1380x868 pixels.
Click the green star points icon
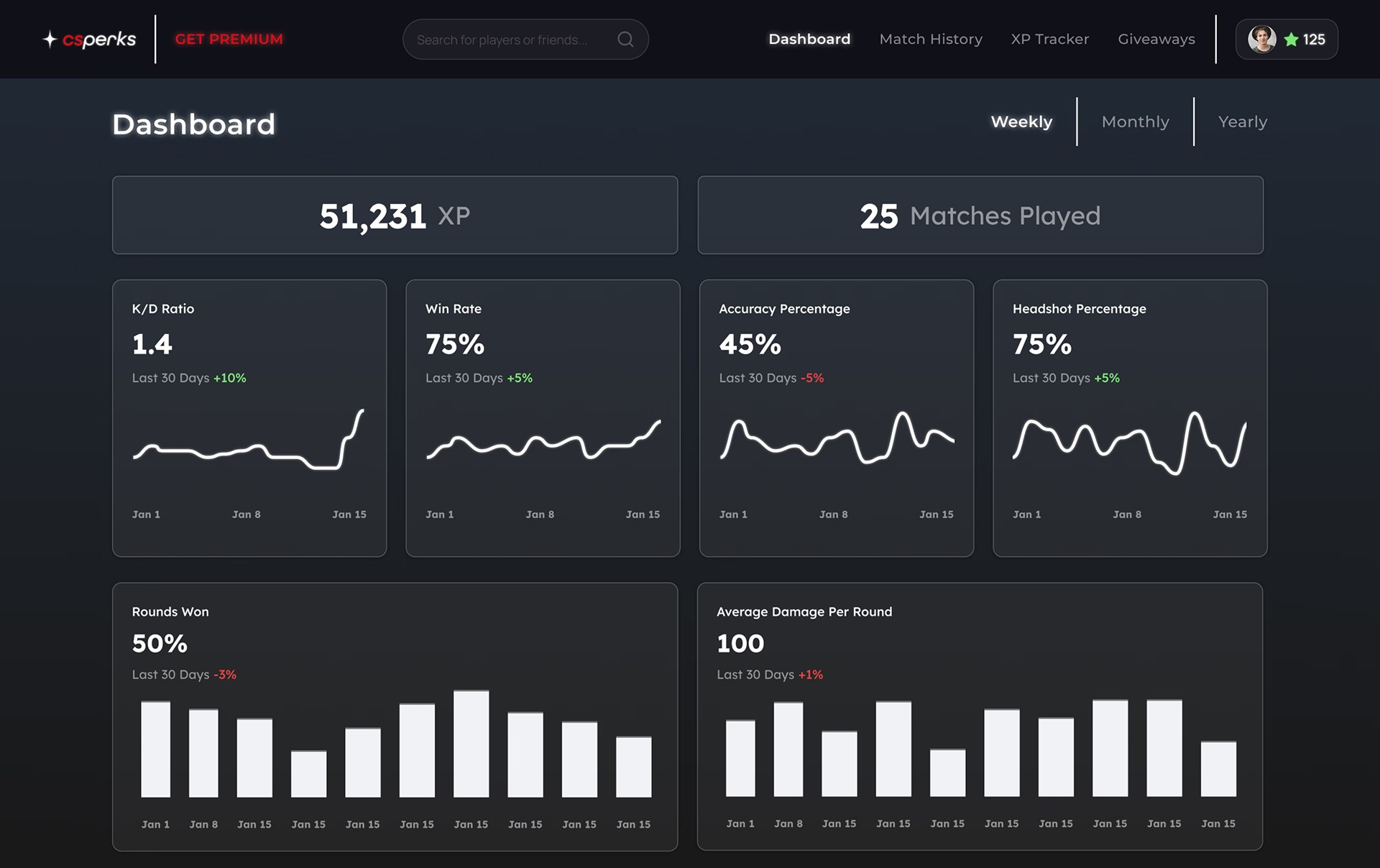[x=1291, y=40]
